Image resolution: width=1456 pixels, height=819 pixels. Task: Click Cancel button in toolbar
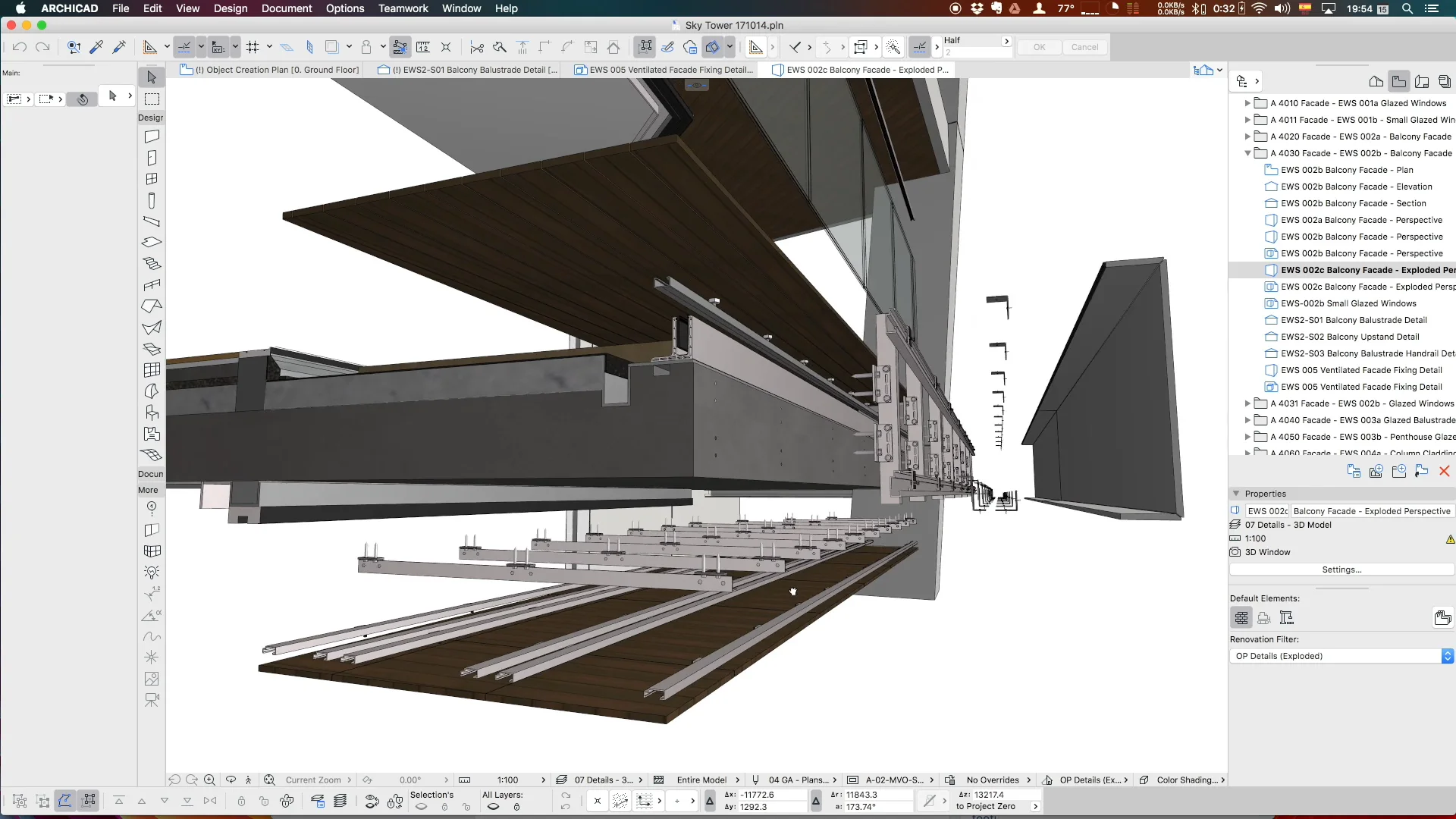tap(1085, 47)
